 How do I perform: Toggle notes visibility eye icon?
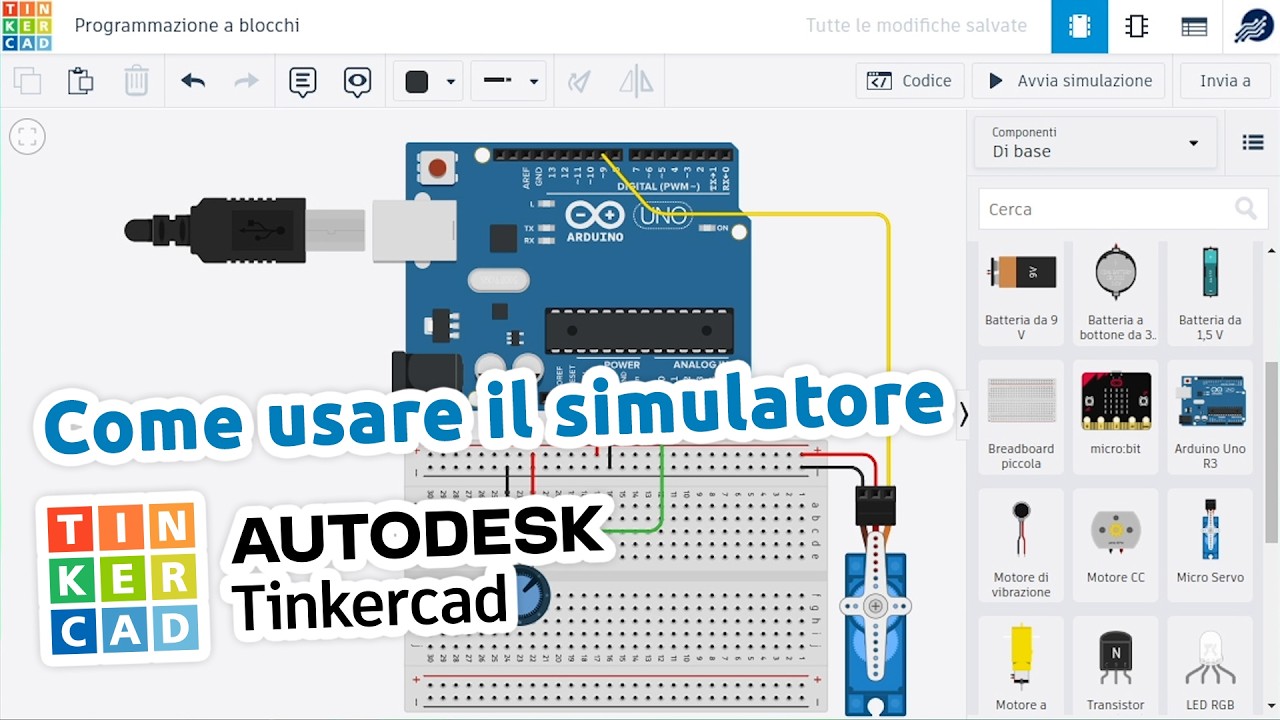pos(357,81)
